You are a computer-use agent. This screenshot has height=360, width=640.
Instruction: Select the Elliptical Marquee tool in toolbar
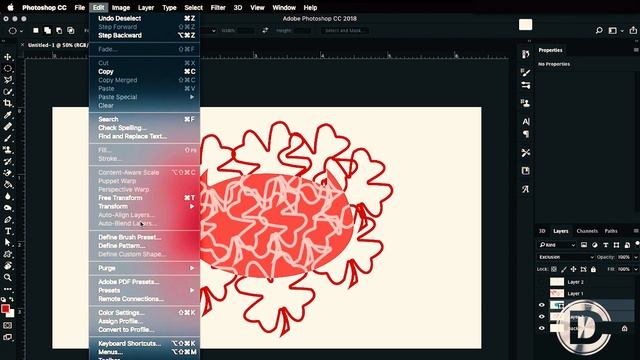click(x=8, y=69)
